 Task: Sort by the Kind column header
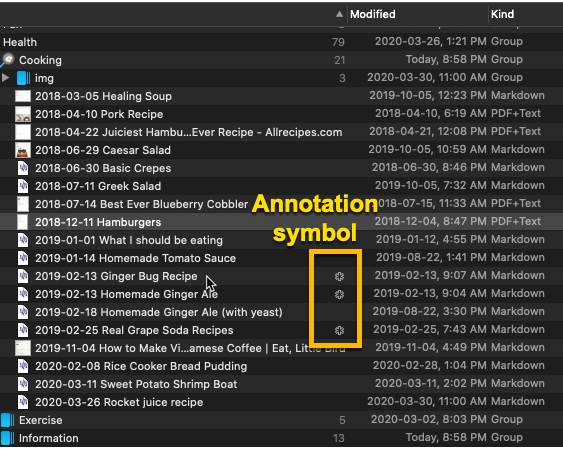coord(502,14)
